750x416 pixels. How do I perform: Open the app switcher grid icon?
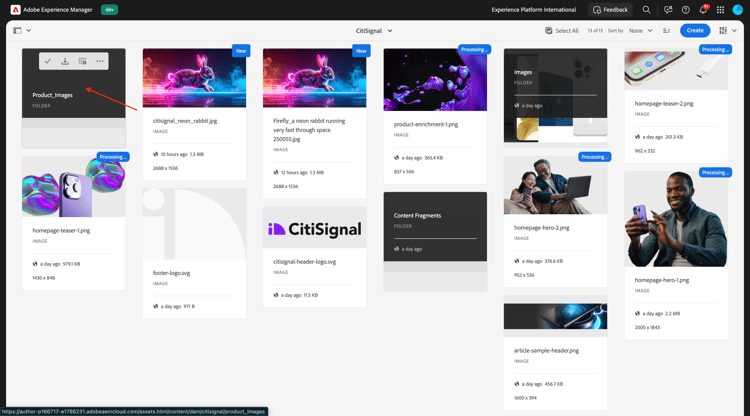pos(720,10)
